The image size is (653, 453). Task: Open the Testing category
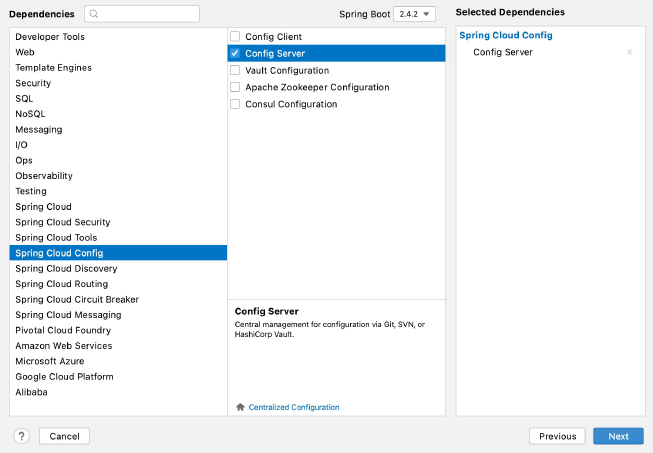(x=118, y=191)
